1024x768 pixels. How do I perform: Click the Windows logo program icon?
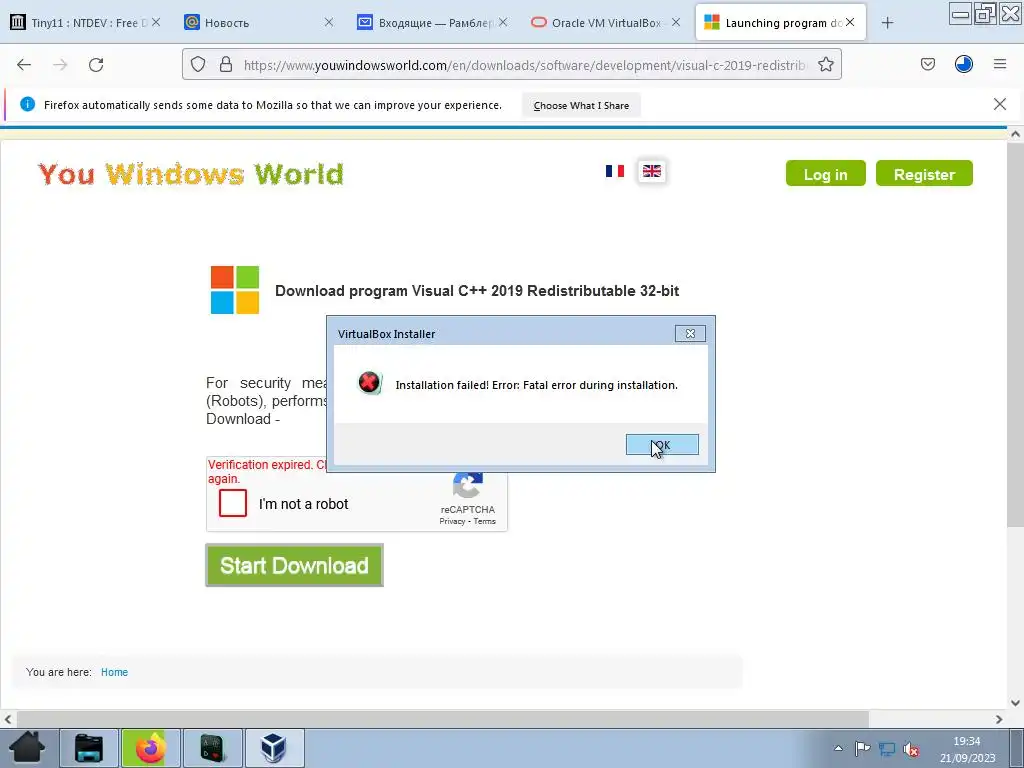[x=234, y=290]
